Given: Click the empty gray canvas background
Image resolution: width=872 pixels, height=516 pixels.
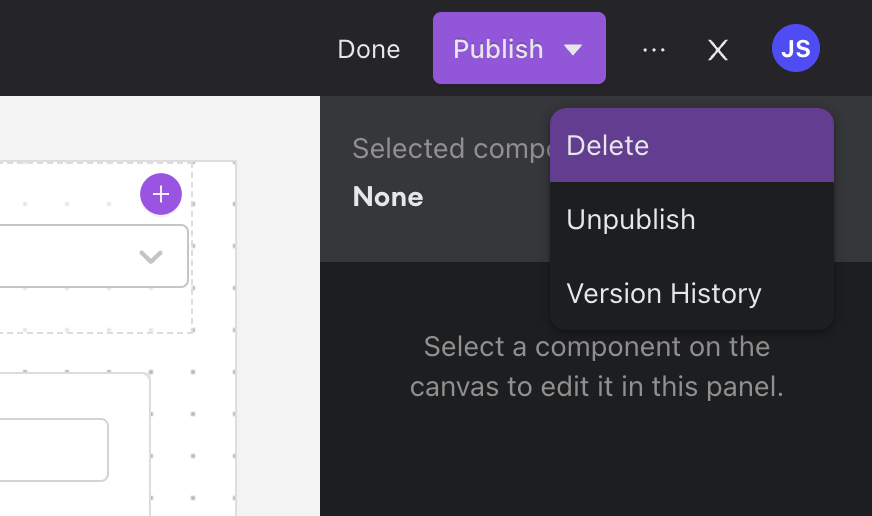Looking at the screenshot, I should click(x=278, y=300).
